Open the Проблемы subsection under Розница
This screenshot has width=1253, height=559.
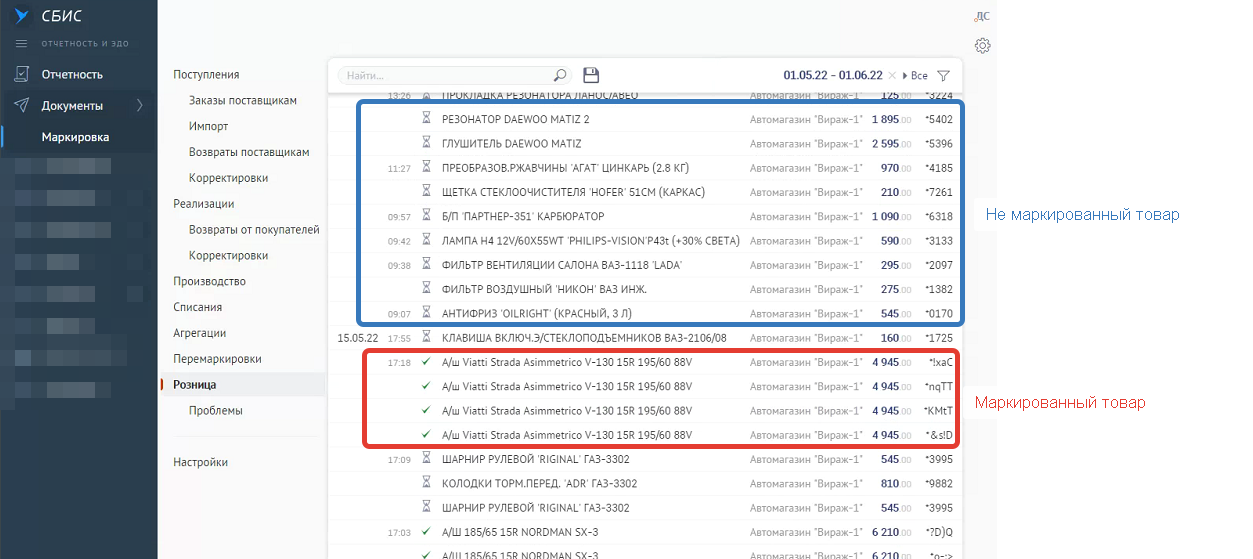point(215,411)
